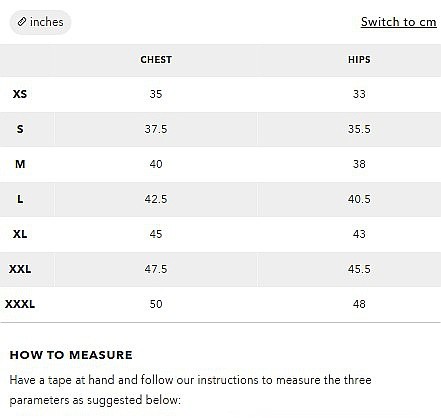Click chest value 45 for XL
This screenshot has width=441, height=418.
point(156,234)
